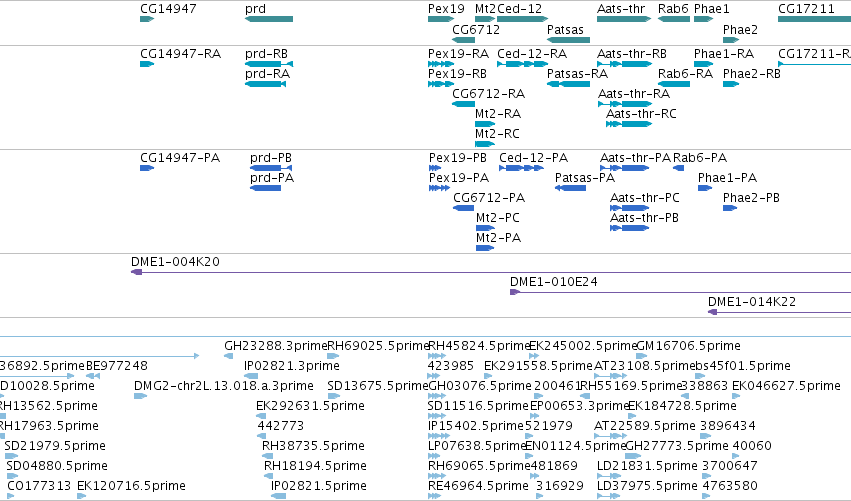This screenshot has width=851, height=501.
Task: Select transcript Aats-thr-RA
Action: pos(634,93)
